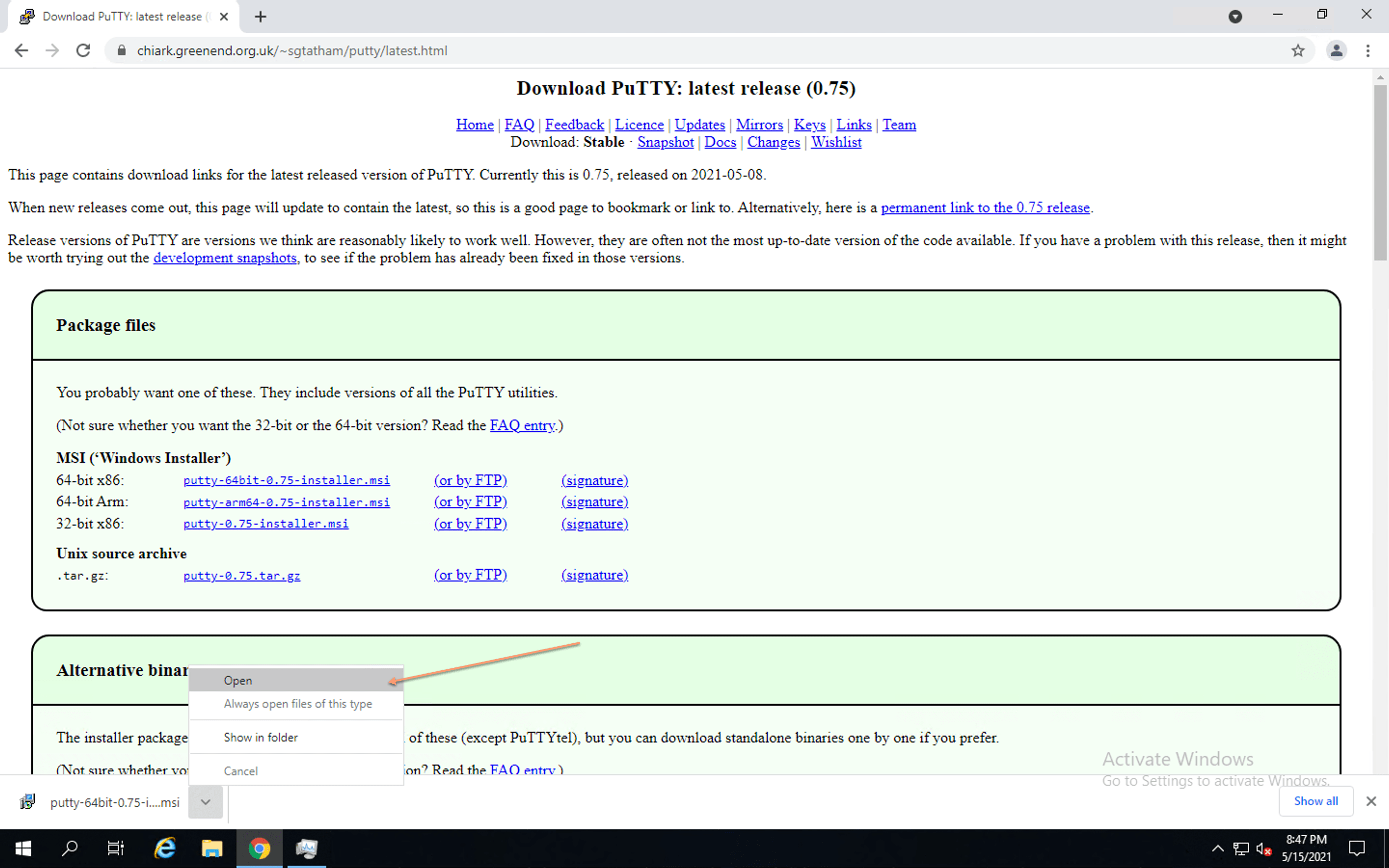The width and height of the screenshot is (1389, 868).
Task: Select Always open files of this type
Action: point(297,704)
